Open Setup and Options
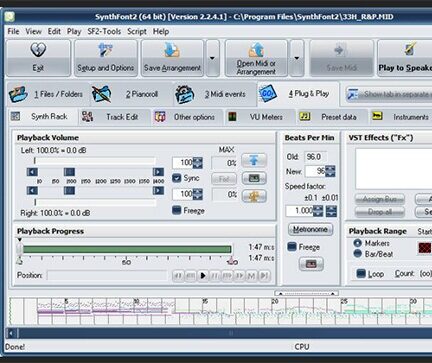 [x=106, y=58]
